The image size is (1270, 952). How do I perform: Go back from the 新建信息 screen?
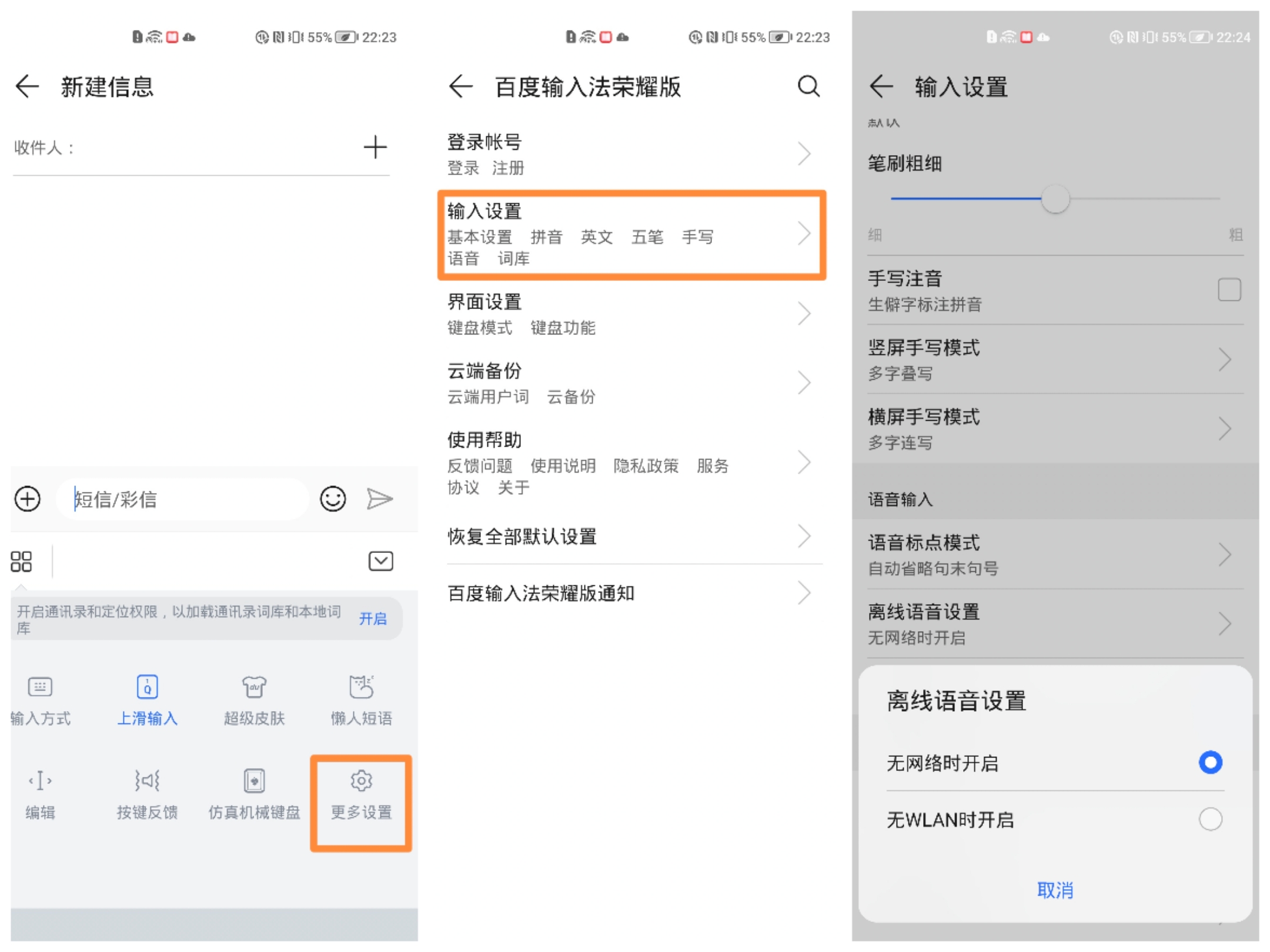pyautogui.click(x=27, y=86)
